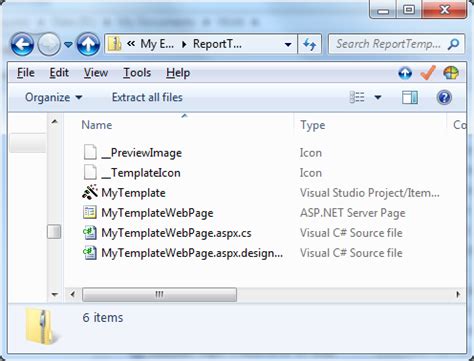474x361 pixels.
Task: Click the '6 items' status text
Action: (103, 317)
